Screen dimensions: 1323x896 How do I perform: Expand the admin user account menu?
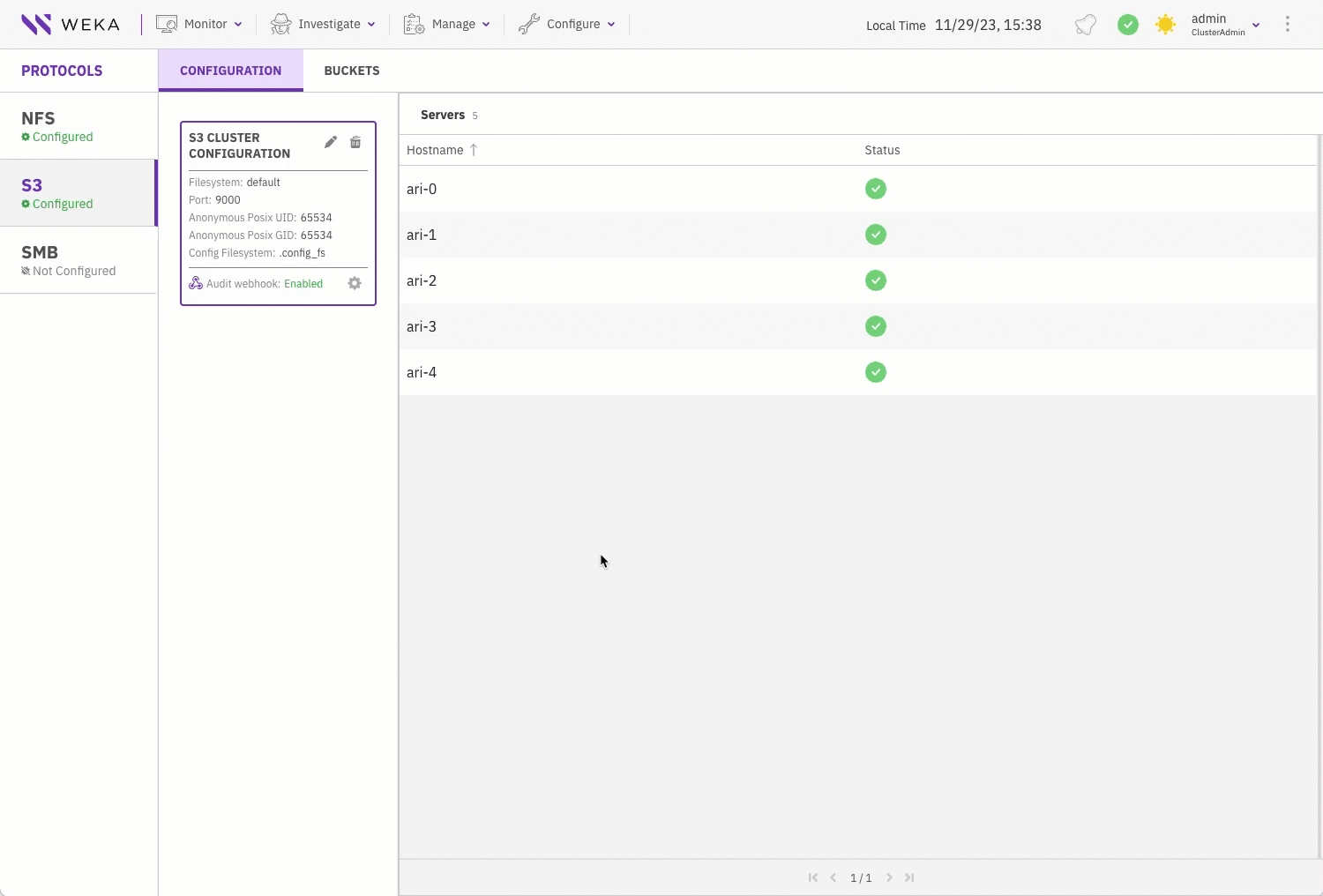(1224, 25)
